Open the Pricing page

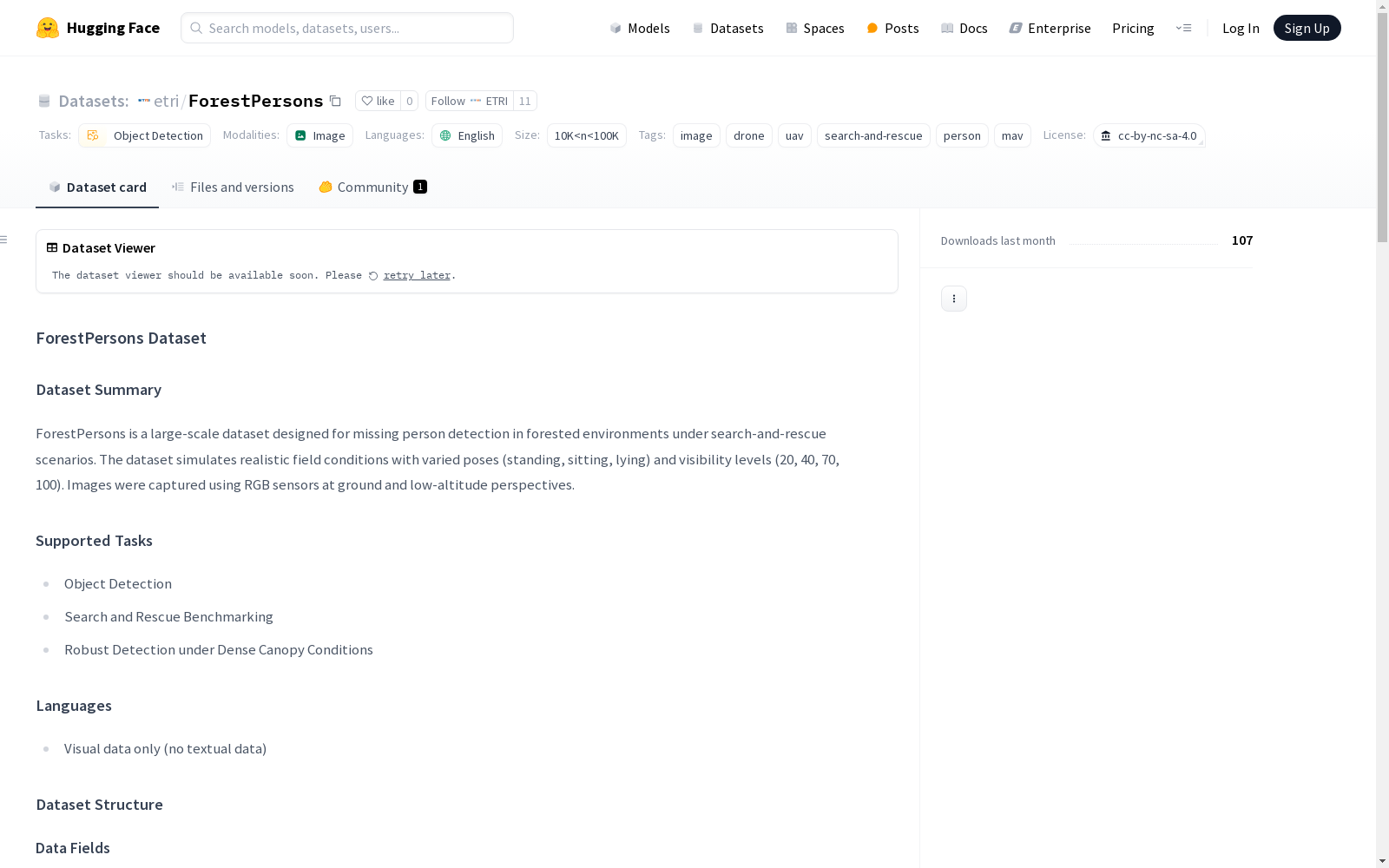[x=1133, y=28]
